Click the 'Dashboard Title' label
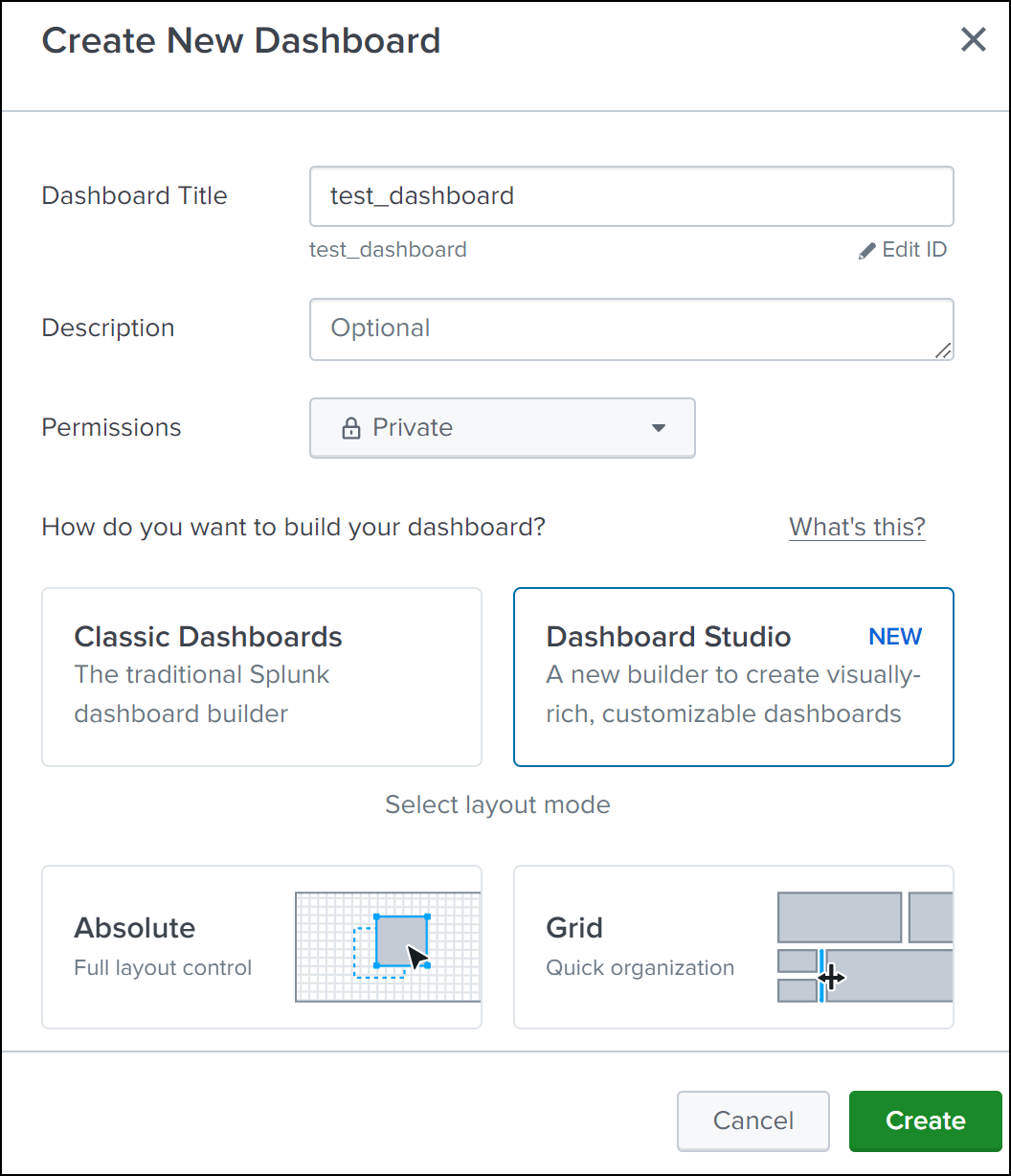 coord(135,196)
